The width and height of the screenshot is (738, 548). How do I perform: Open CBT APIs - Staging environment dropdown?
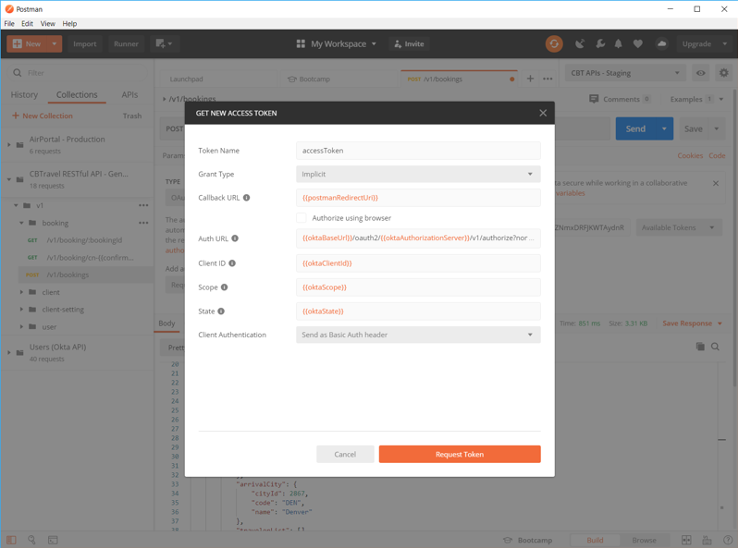point(625,73)
